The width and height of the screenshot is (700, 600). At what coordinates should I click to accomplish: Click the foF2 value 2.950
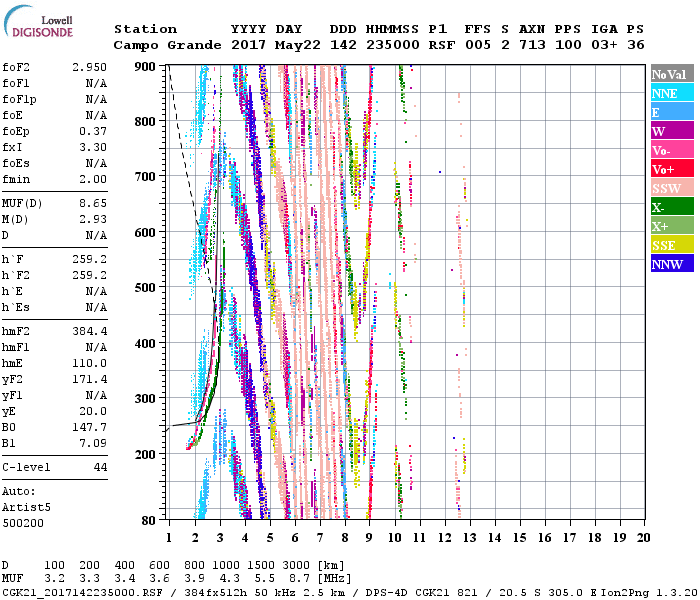click(89, 67)
